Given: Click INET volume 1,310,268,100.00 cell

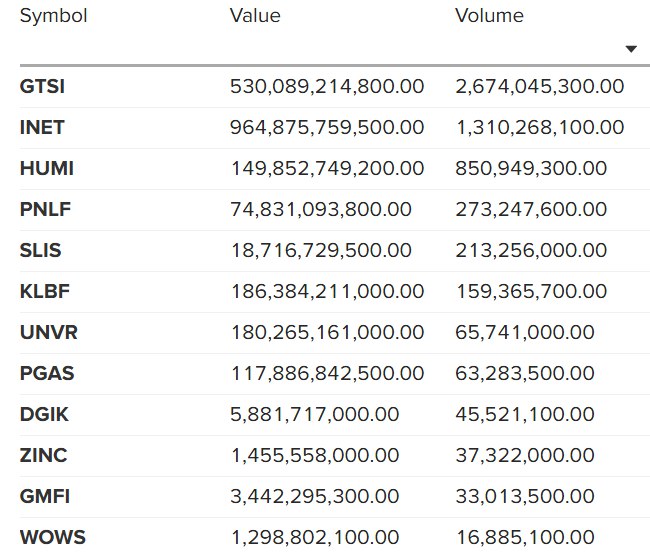Looking at the screenshot, I should tap(539, 128).
